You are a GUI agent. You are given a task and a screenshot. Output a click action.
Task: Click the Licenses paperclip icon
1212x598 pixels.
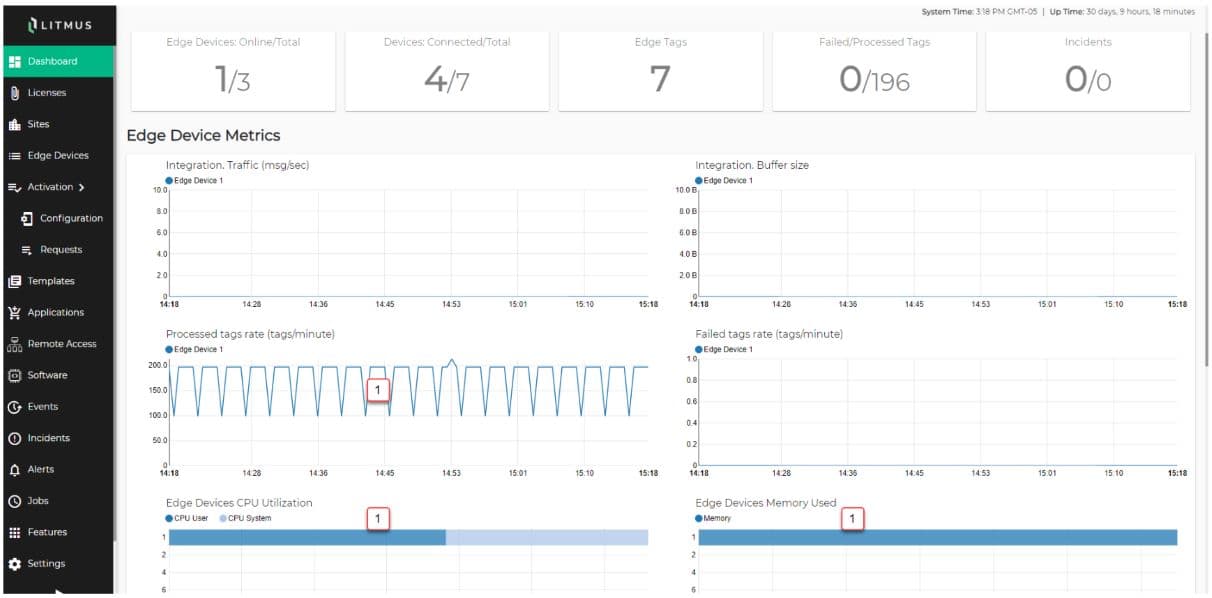pyautogui.click(x=15, y=93)
